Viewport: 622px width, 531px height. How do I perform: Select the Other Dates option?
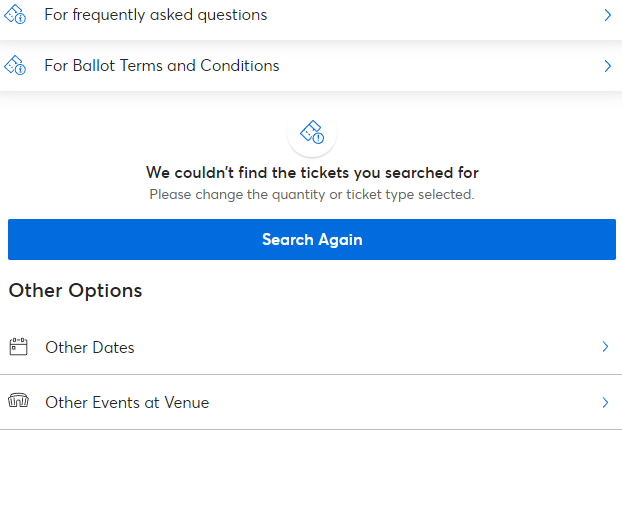tap(90, 347)
